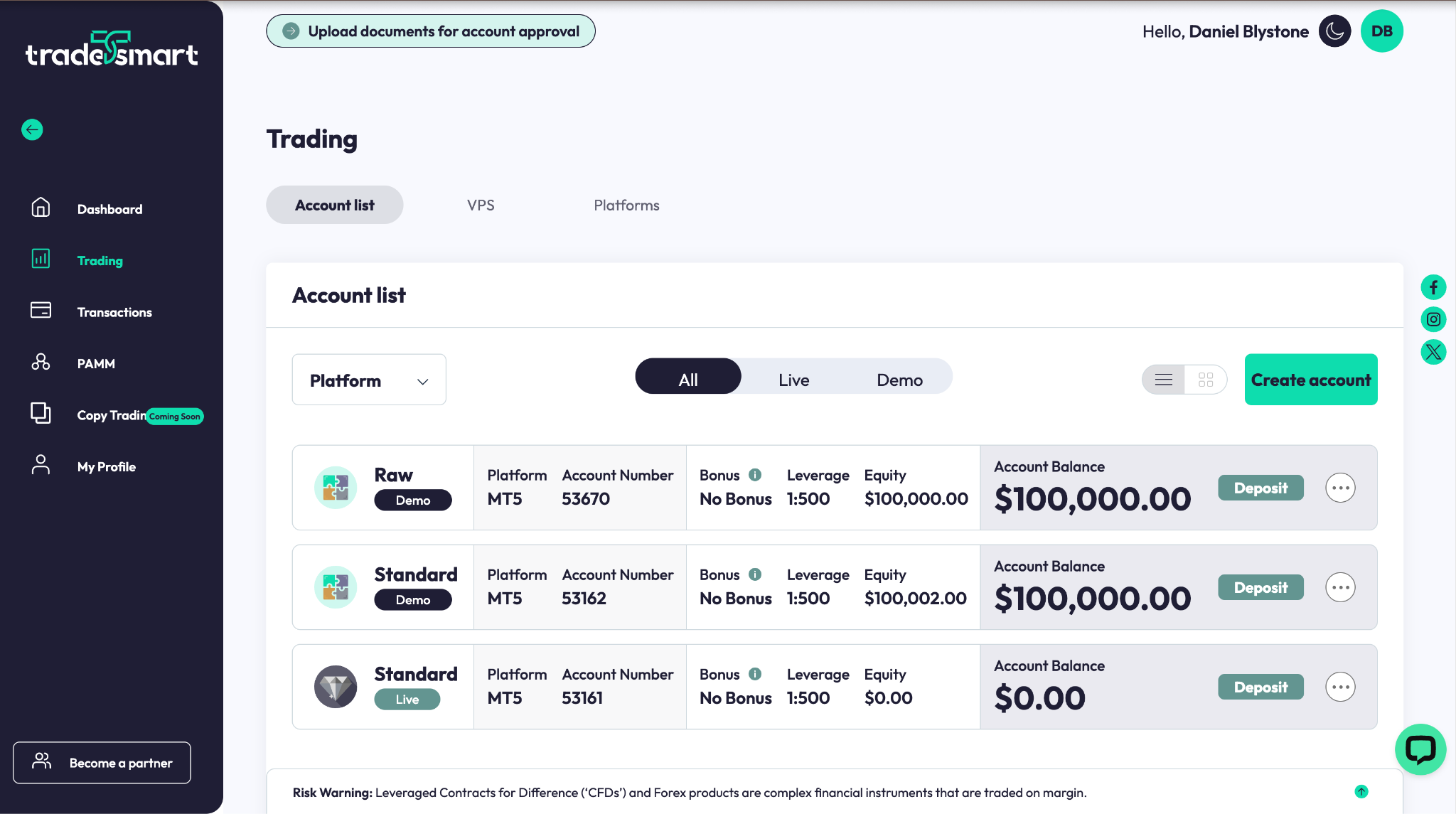Click the Create account button

pos(1311,380)
